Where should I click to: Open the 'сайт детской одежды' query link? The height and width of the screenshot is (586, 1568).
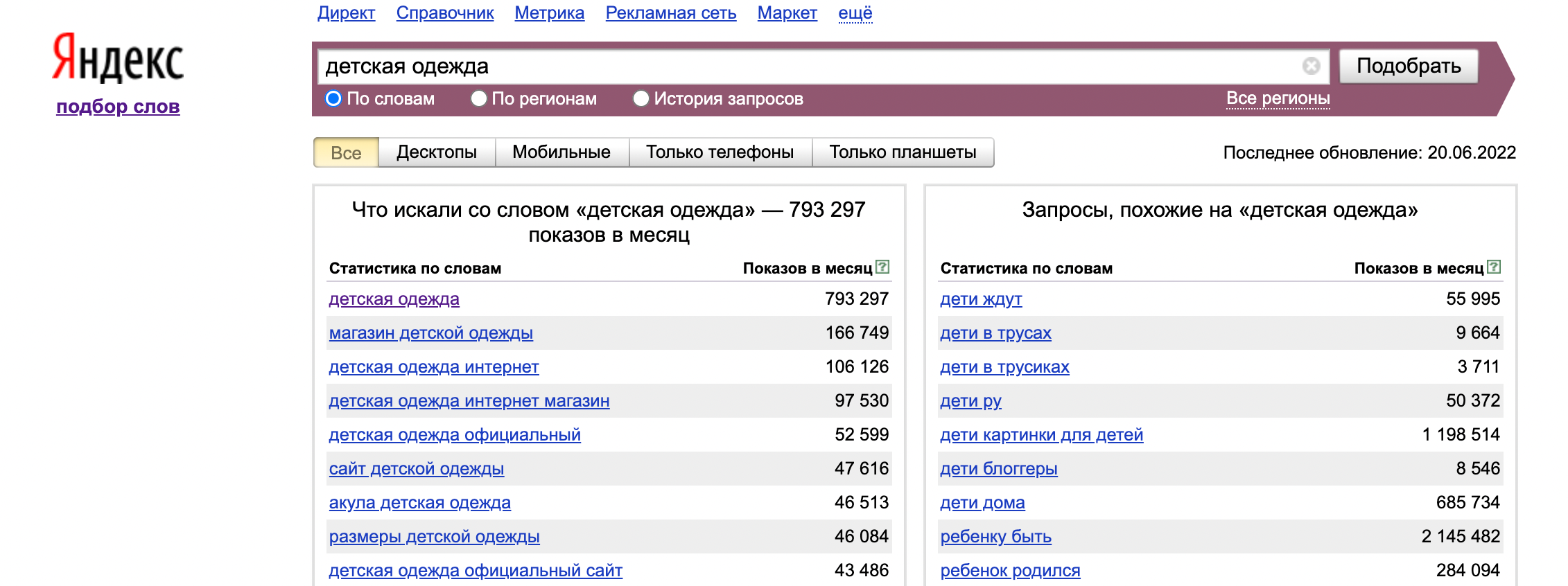pos(416,469)
